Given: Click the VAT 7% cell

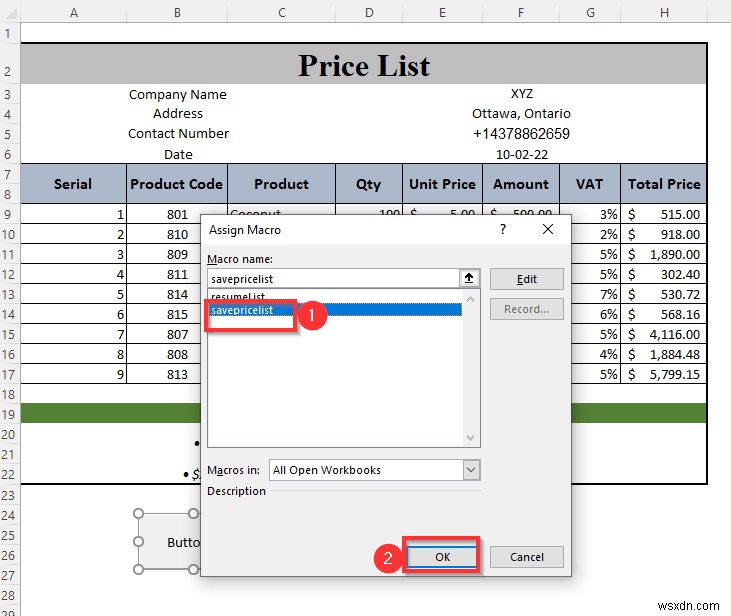Looking at the screenshot, I should 596,294.
